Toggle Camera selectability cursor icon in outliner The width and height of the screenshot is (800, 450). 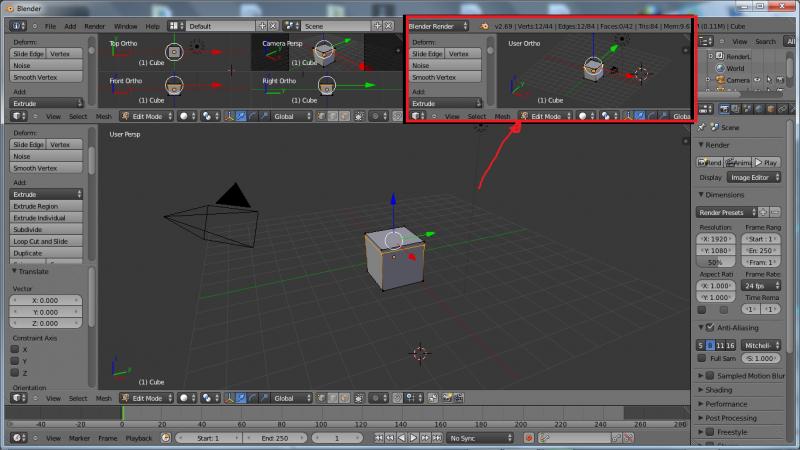pyautogui.click(x=769, y=80)
